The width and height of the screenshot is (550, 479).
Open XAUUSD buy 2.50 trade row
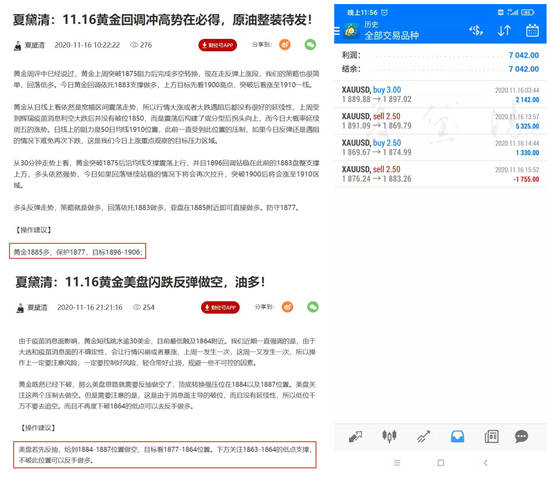pyautogui.click(x=440, y=147)
